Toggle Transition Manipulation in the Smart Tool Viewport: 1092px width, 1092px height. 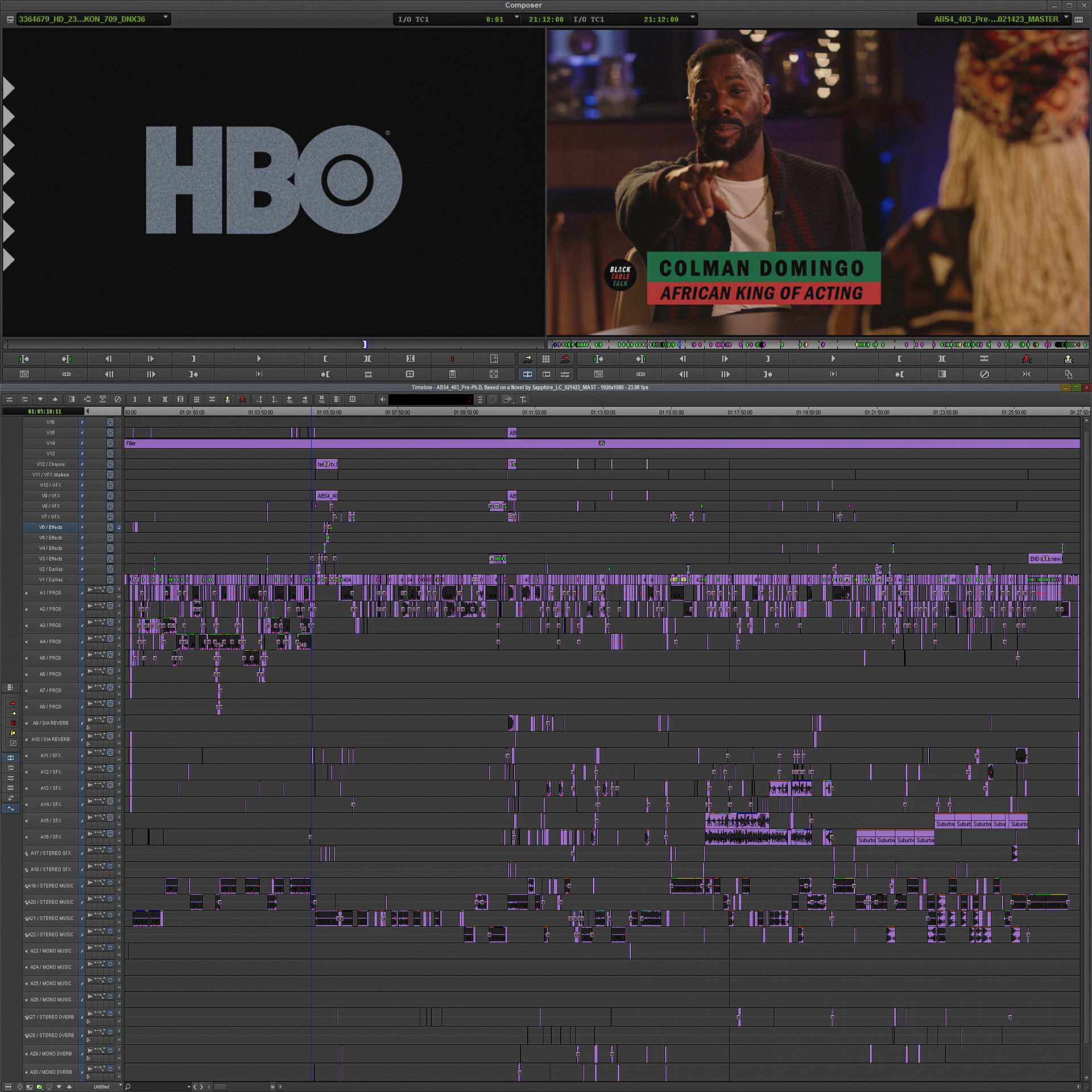click(13, 743)
